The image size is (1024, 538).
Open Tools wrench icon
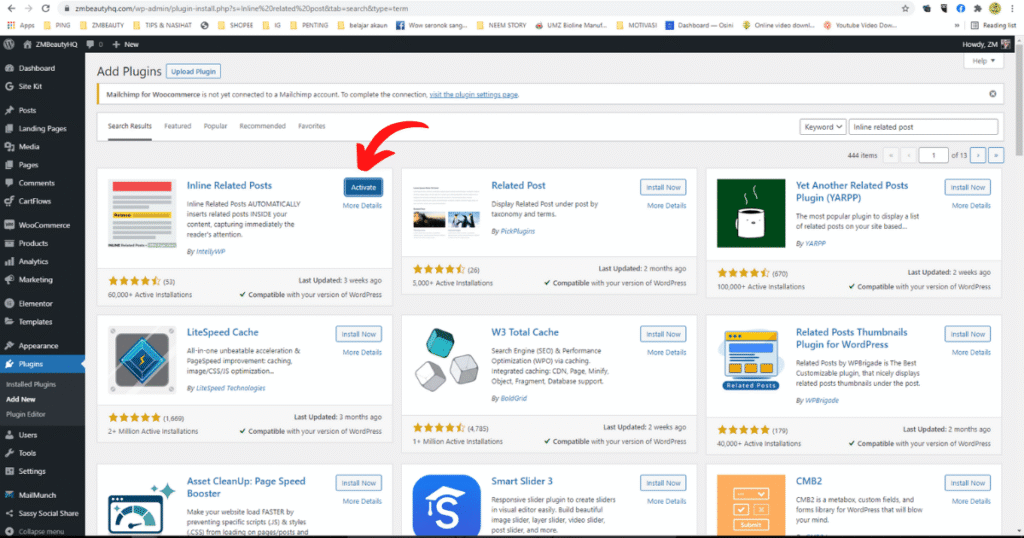[9, 453]
